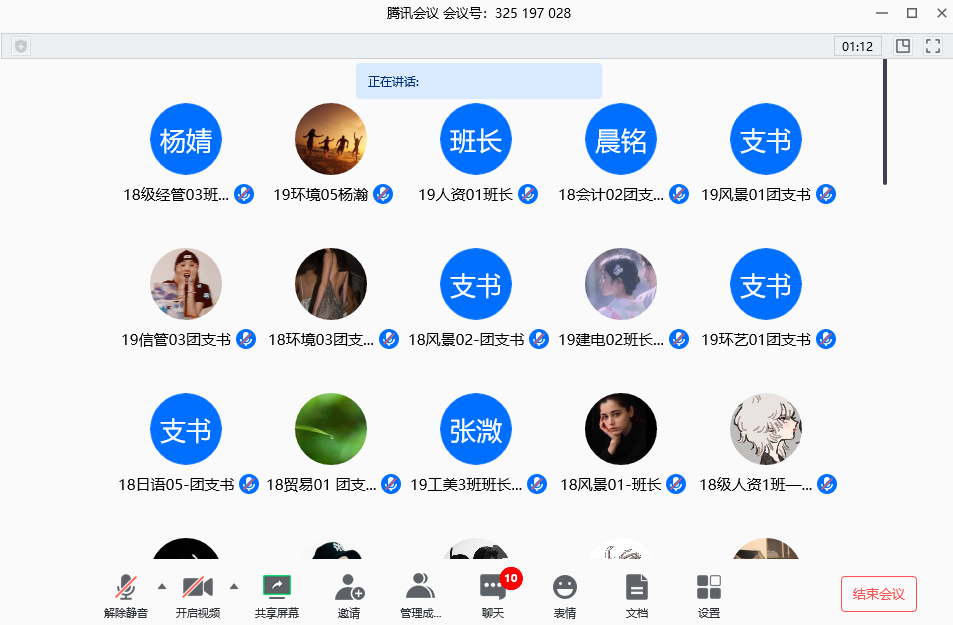
Task: Select green leaf avatar of 18贸易01
Action: point(331,429)
